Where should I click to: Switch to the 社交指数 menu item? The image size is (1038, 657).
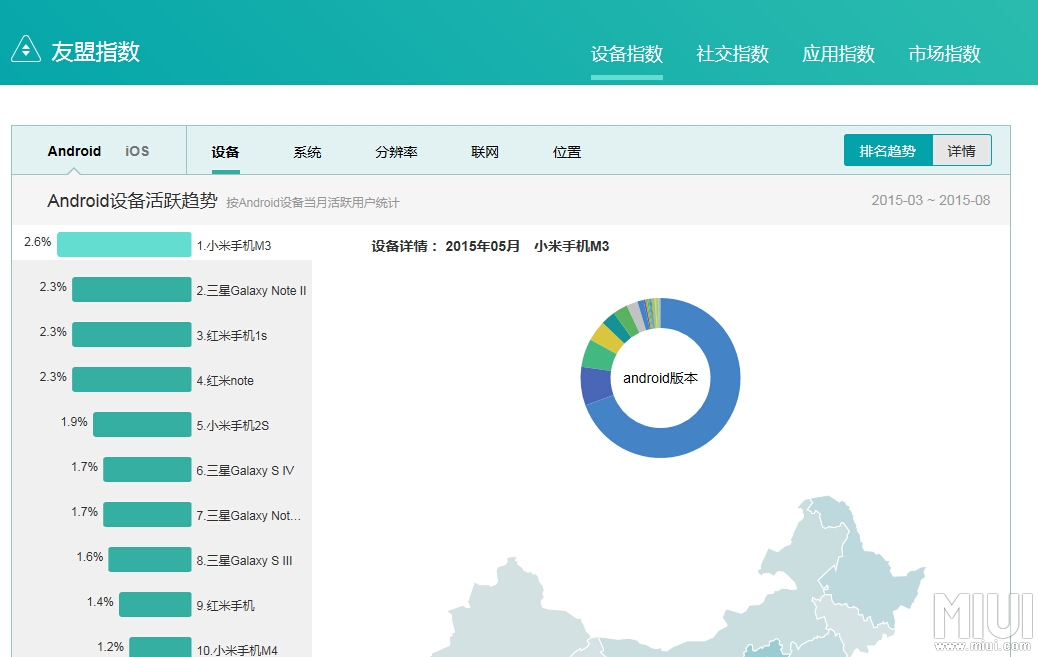(731, 54)
